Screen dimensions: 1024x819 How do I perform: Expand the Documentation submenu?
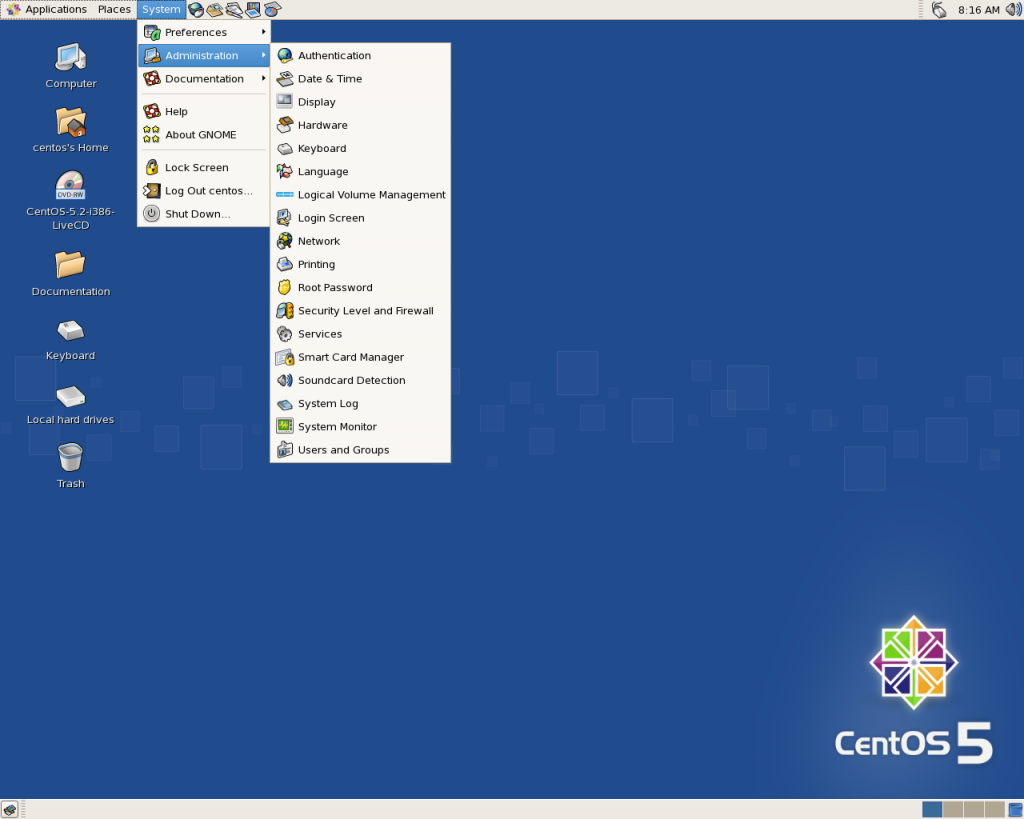coord(200,78)
